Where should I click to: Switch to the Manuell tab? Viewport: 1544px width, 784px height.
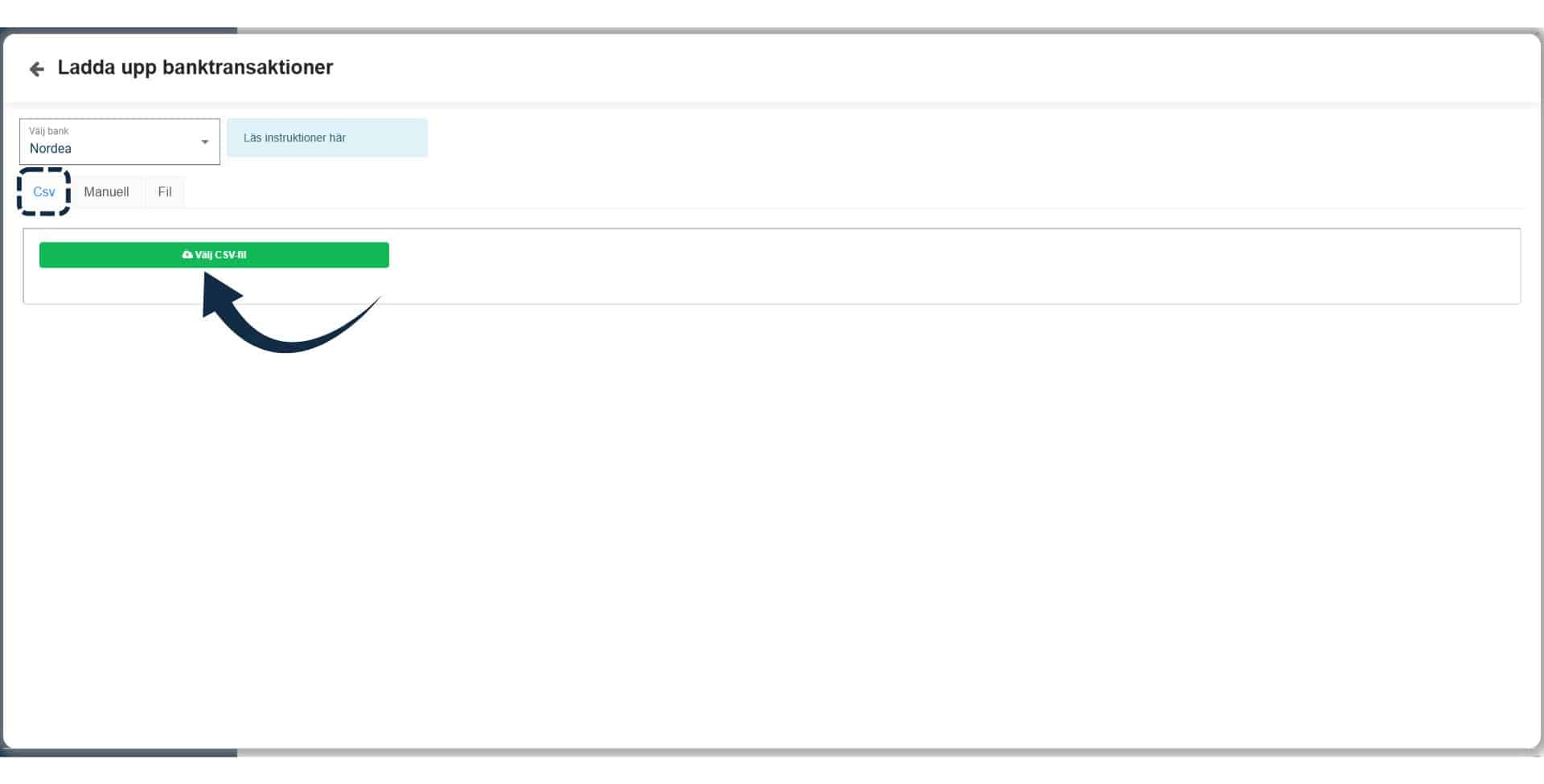(106, 192)
